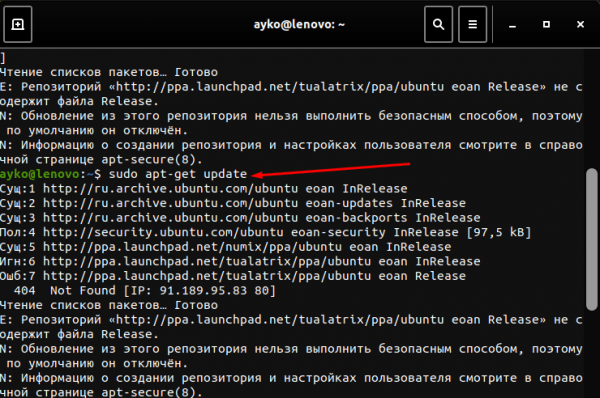600x398 pixels.
Task: Close the terminal window
Action: (x=580, y=24)
